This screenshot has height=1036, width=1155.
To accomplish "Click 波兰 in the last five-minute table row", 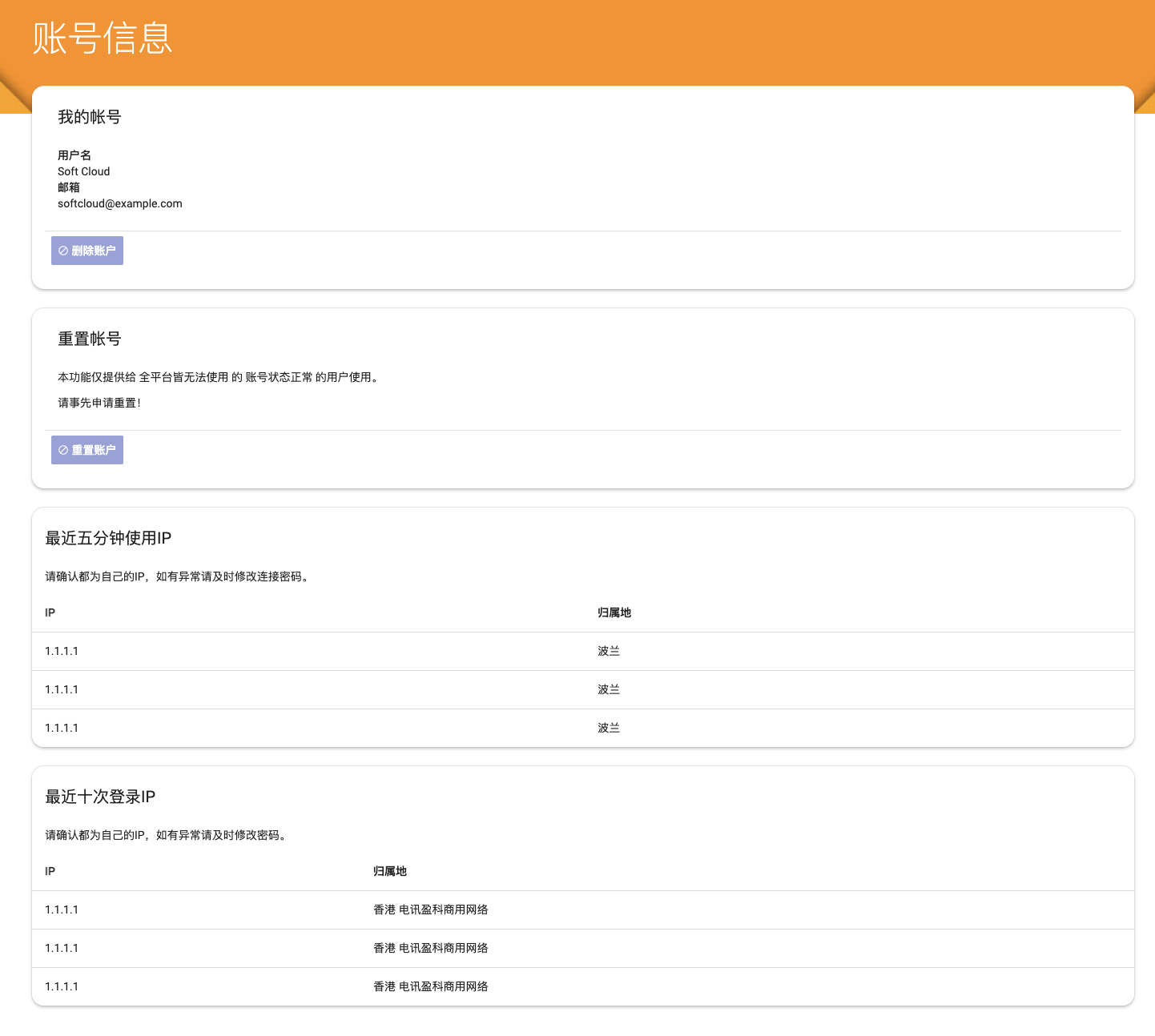I will click(609, 728).
